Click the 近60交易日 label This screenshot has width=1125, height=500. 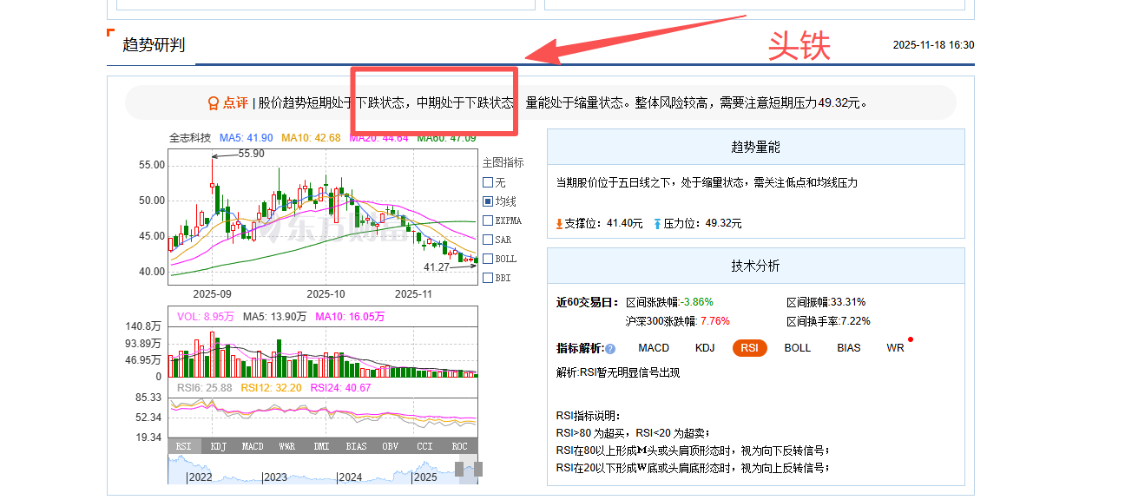point(587,302)
